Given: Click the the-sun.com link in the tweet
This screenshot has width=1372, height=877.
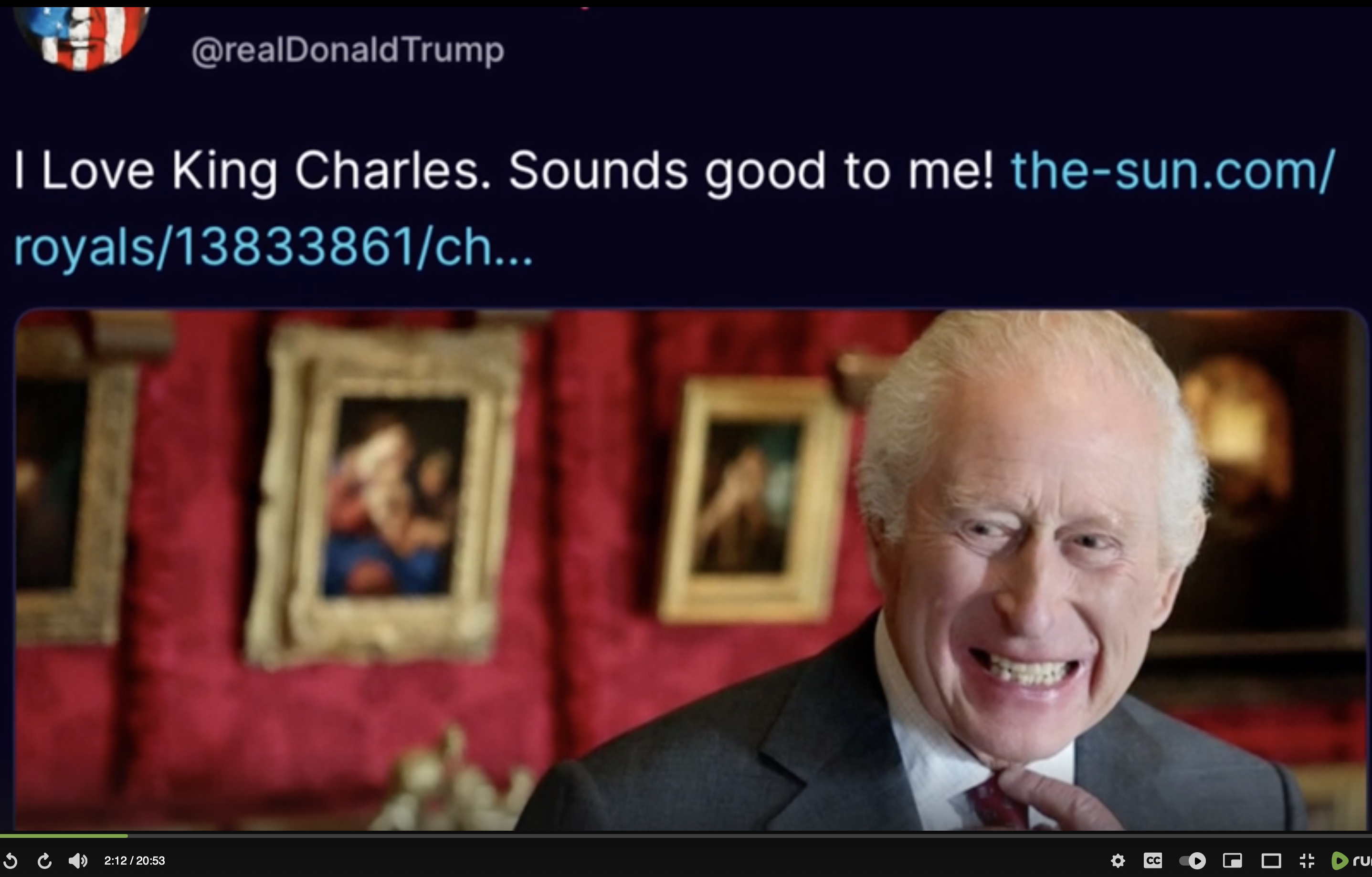Looking at the screenshot, I should [1172, 170].
